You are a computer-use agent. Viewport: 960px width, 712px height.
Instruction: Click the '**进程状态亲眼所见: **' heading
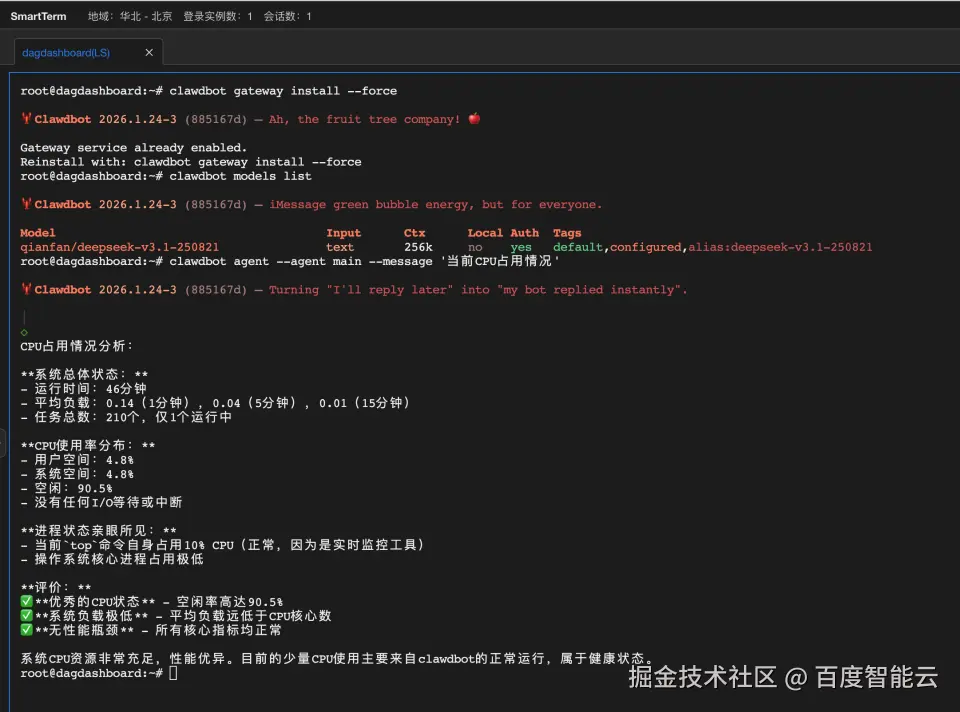point(99,530)
